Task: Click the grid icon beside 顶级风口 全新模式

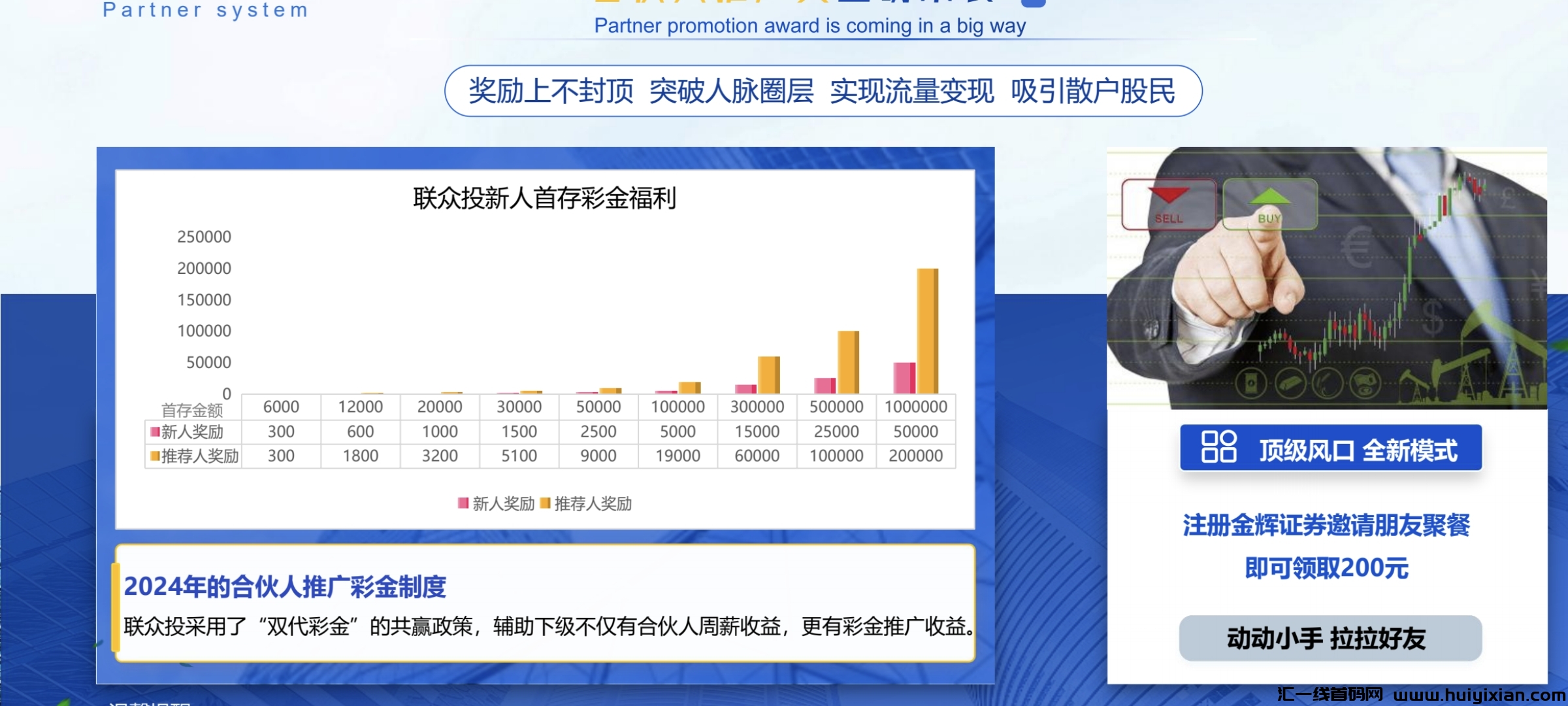Action: [1218, 447]
